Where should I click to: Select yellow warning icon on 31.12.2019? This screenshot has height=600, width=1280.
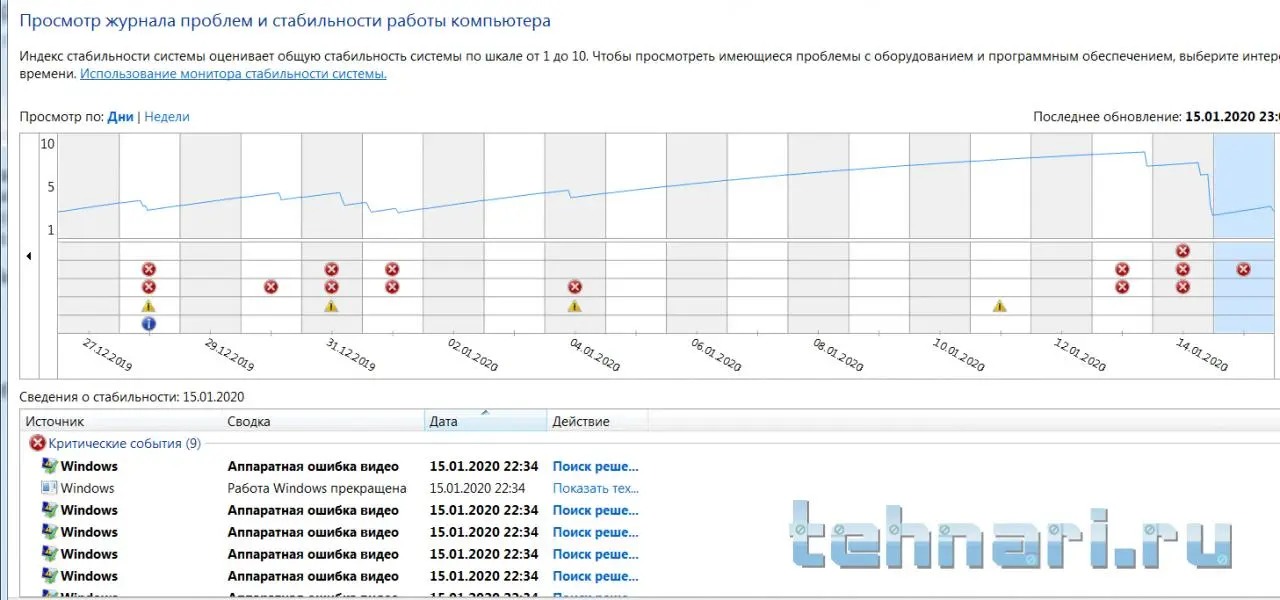coord(332,306)
